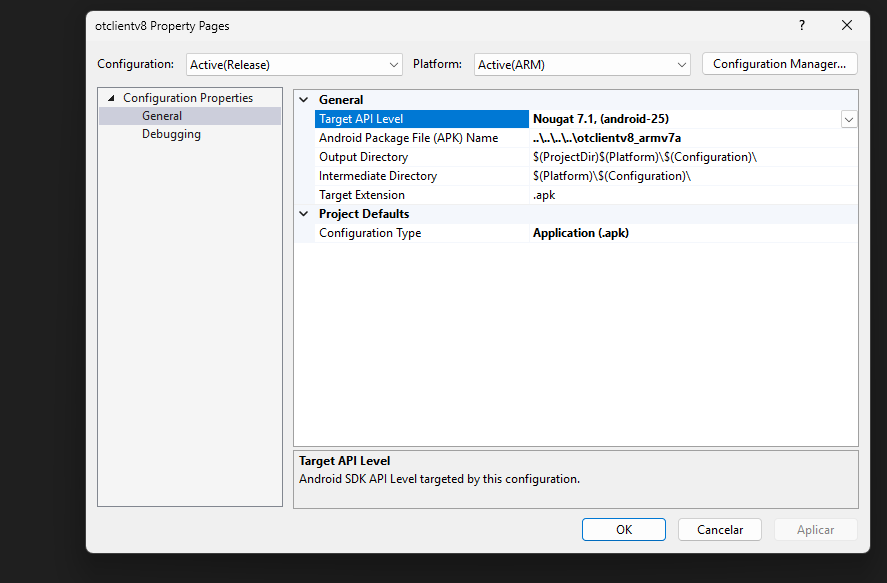Open the Platform dropdown showing Active(ARM)

click(x=582, y=64)
